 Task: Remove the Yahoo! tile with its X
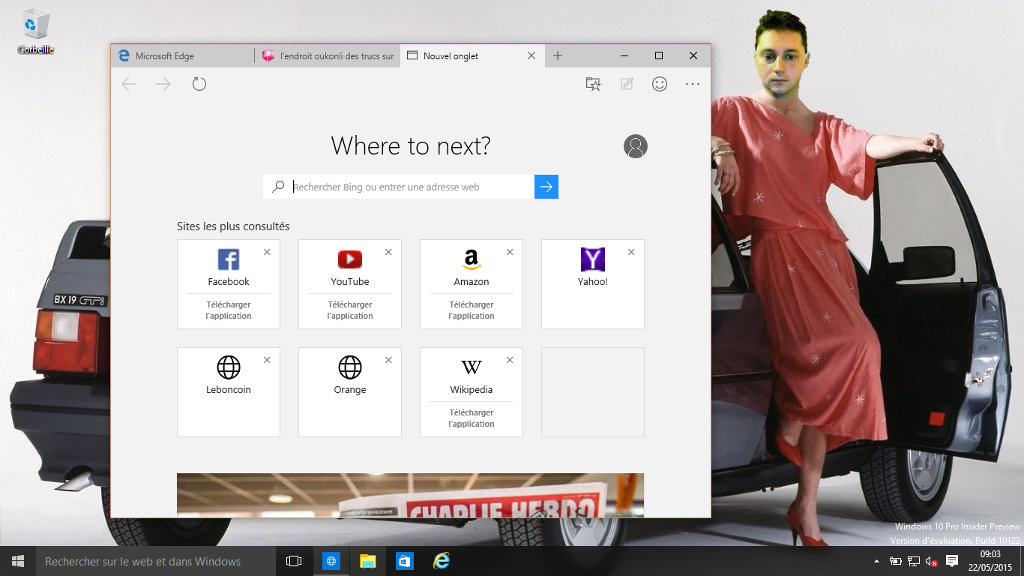pyautogui.click(x=631, y=252)
